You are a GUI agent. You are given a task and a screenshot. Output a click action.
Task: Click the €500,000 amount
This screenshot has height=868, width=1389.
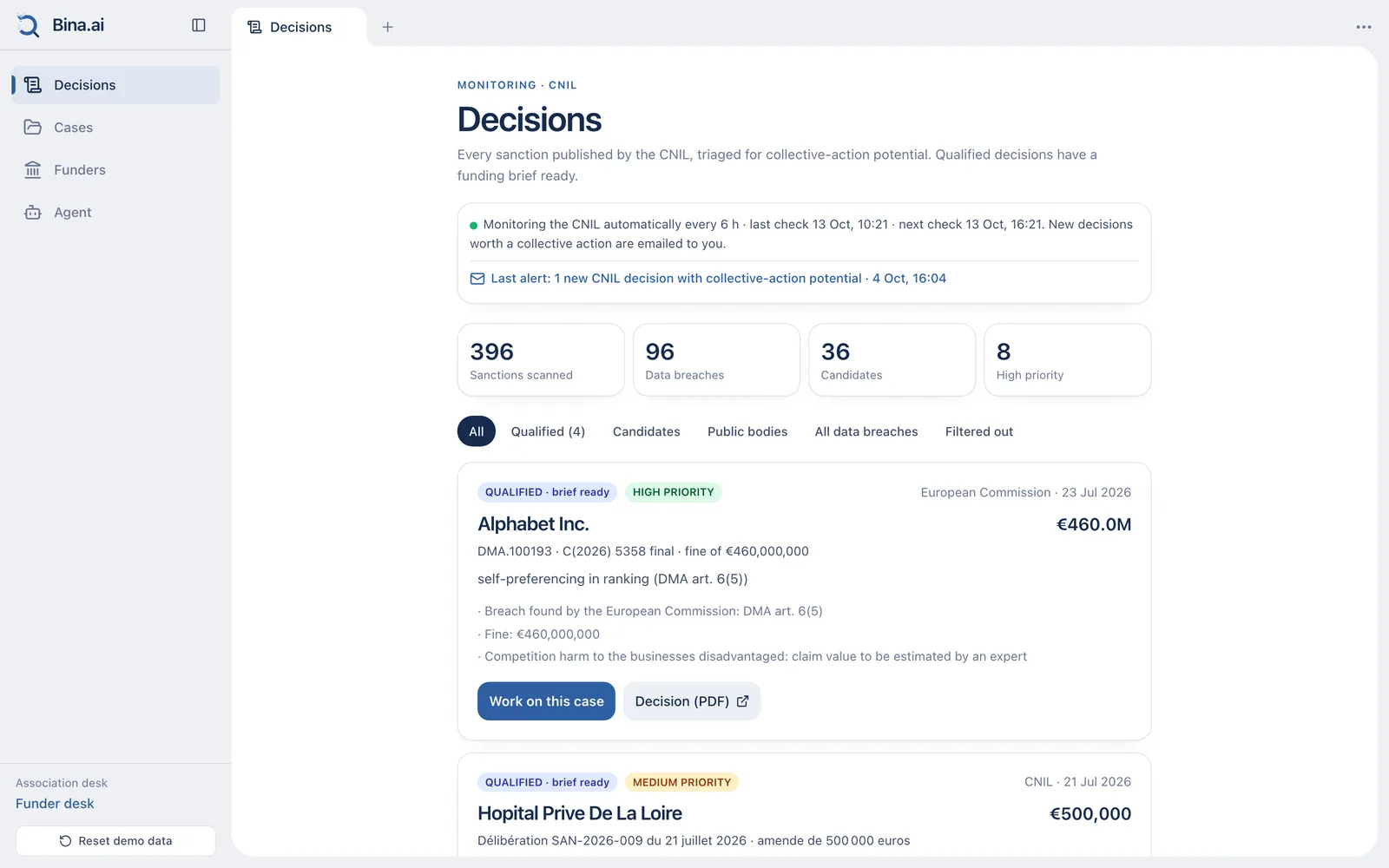click(1090, 814)
